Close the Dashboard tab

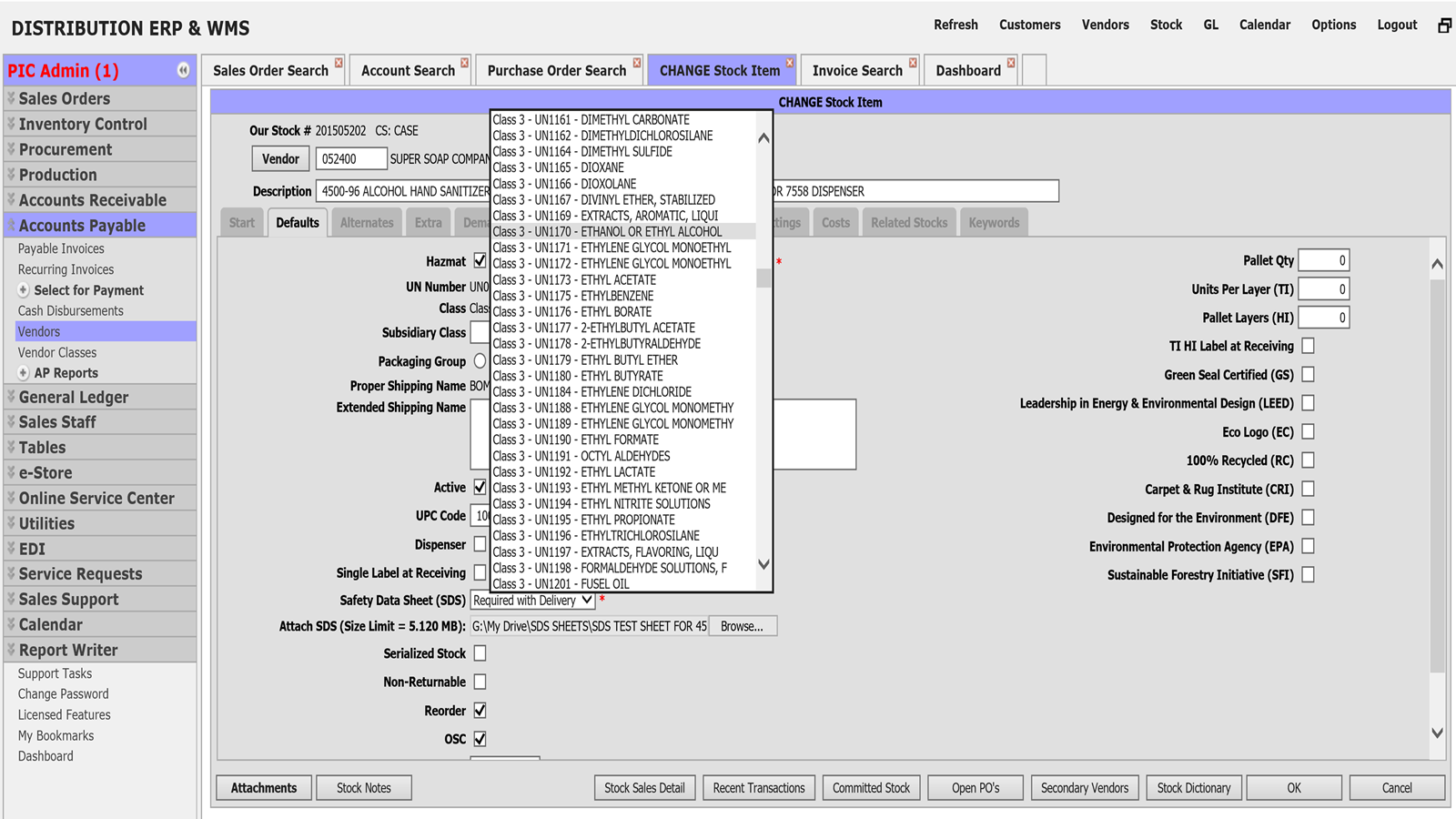point(1011,63)
